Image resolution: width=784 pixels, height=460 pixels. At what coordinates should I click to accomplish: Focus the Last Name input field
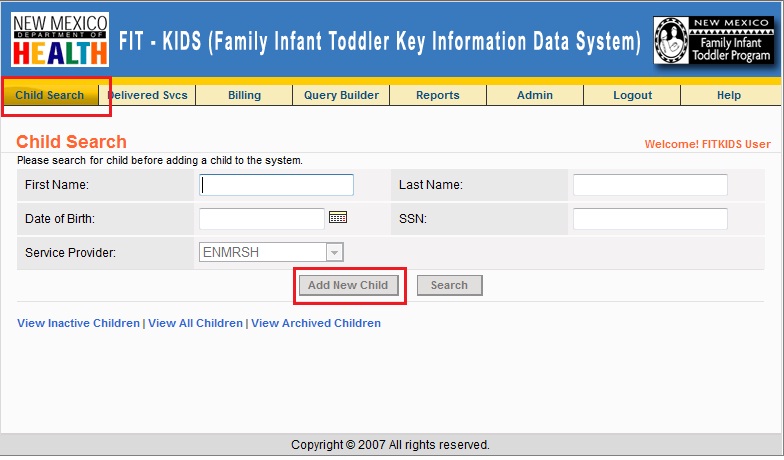tap(650, 185)
